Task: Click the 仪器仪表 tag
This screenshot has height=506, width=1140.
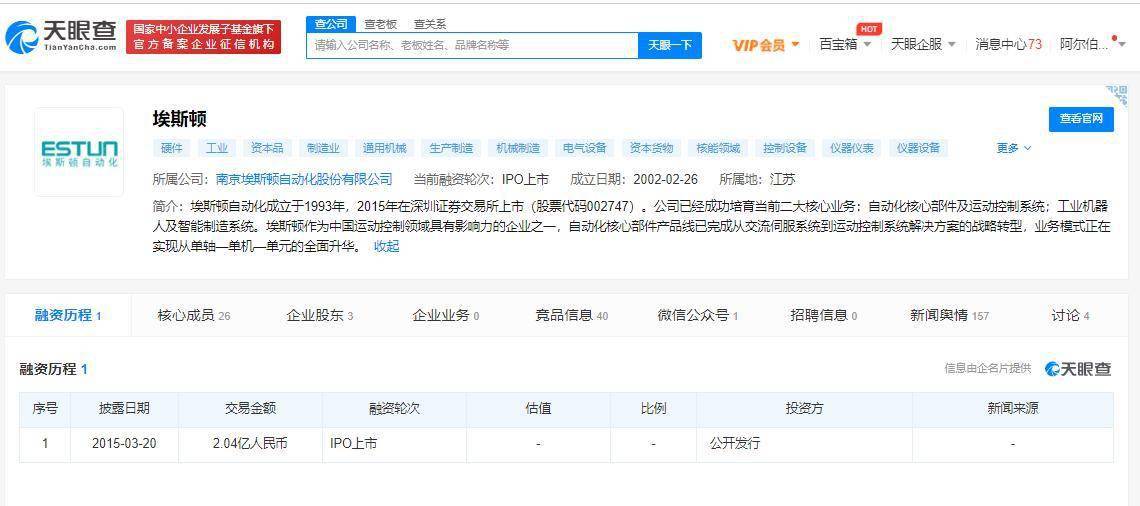Action: 852,148
